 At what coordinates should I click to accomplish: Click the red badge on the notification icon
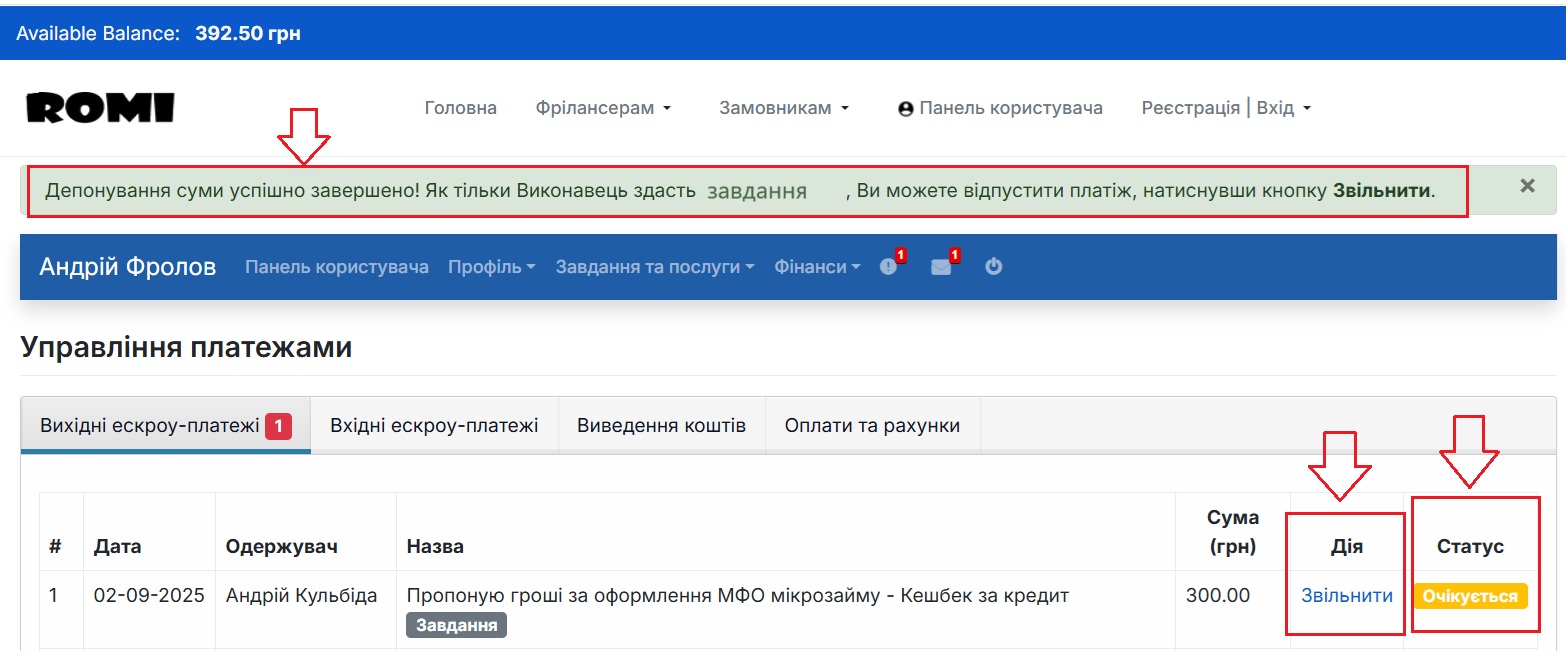[x=901, y=255]
